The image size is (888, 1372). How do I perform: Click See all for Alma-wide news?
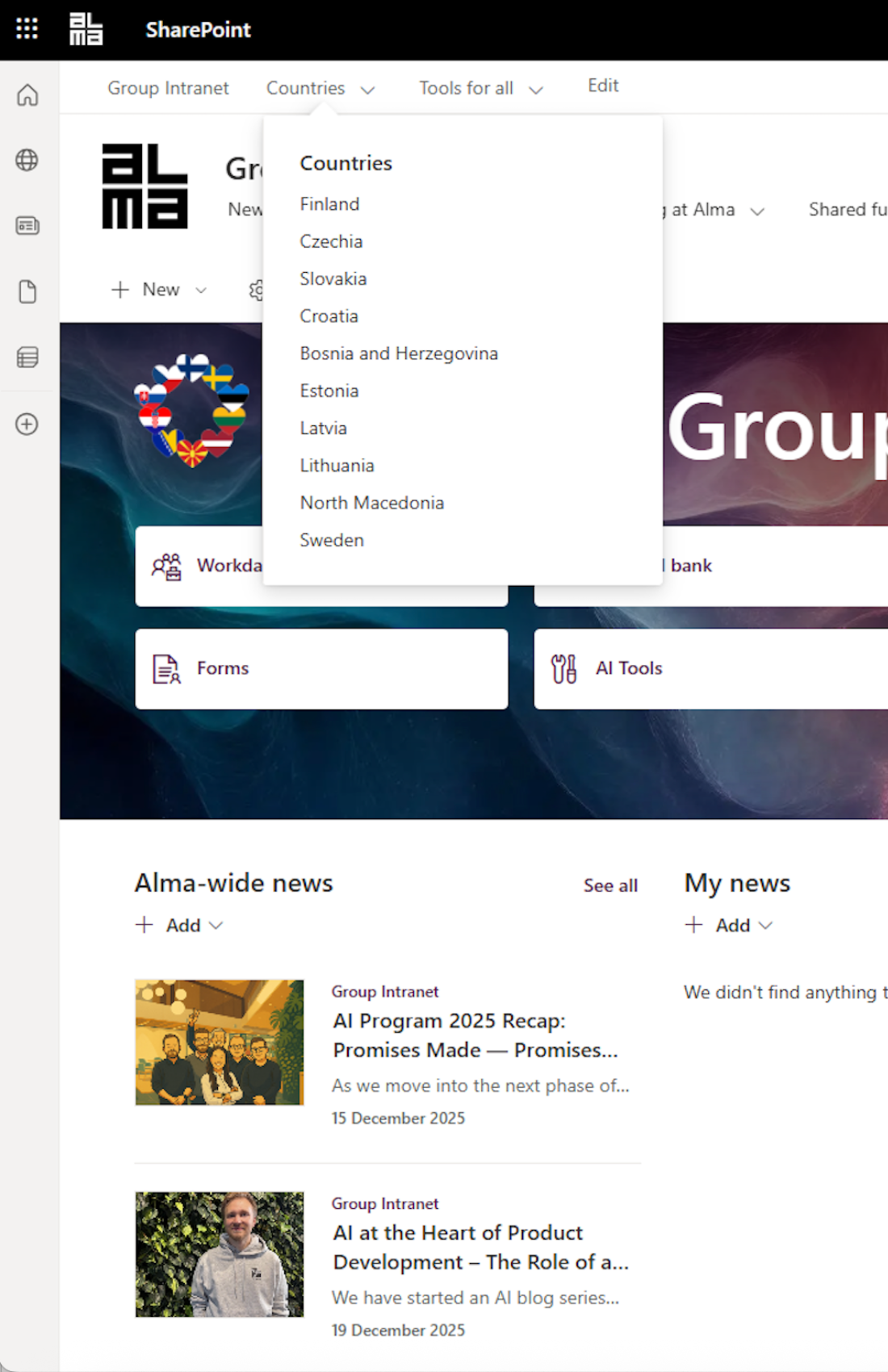point(610,885)
